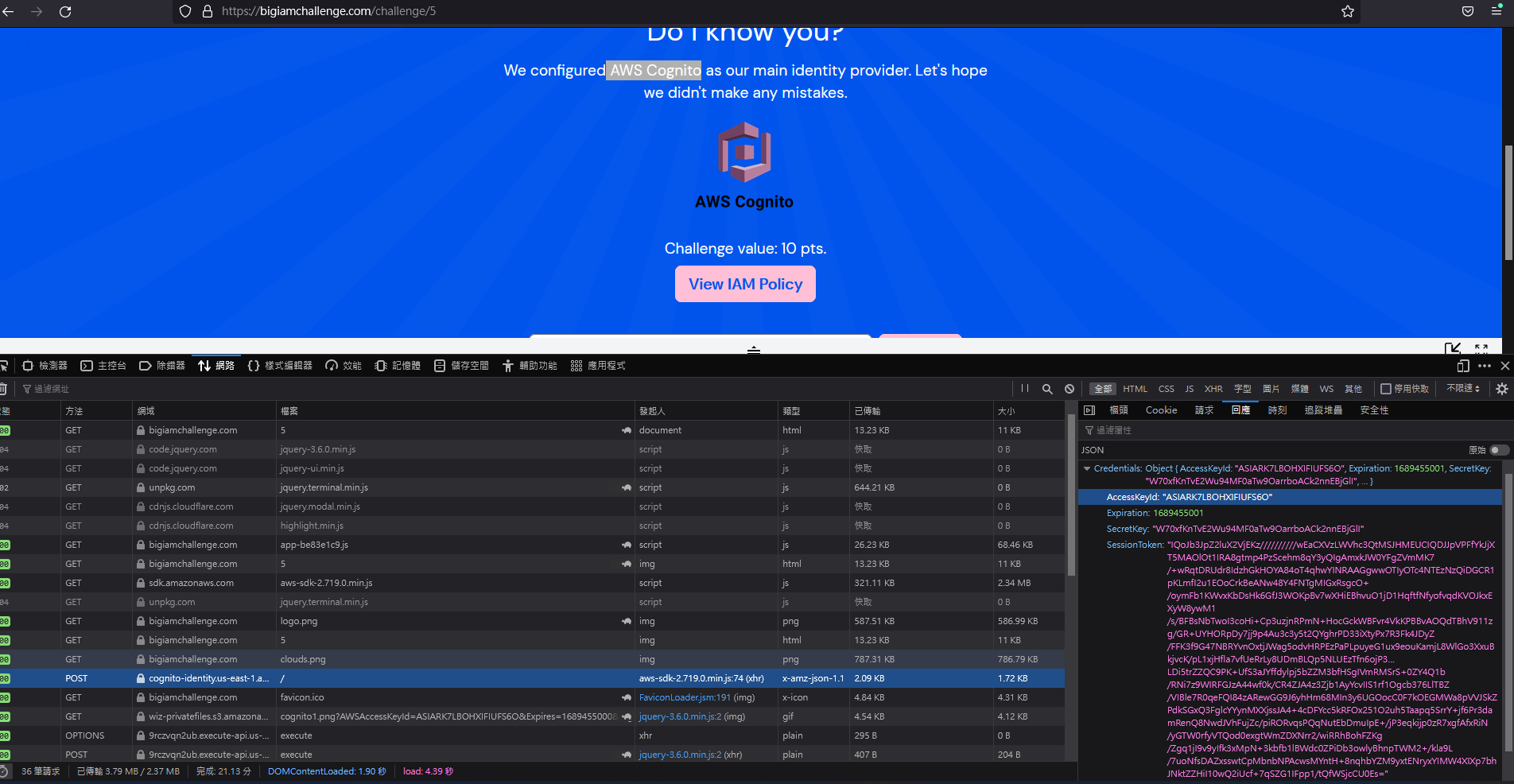
Task: Sort by the File (檔案) column header
Action: point(455,411)
